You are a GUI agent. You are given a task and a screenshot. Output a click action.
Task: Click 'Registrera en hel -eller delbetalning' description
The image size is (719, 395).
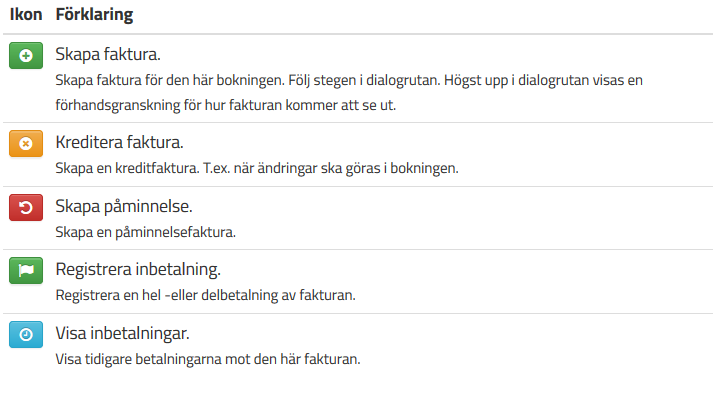click(x=167, y=295)
